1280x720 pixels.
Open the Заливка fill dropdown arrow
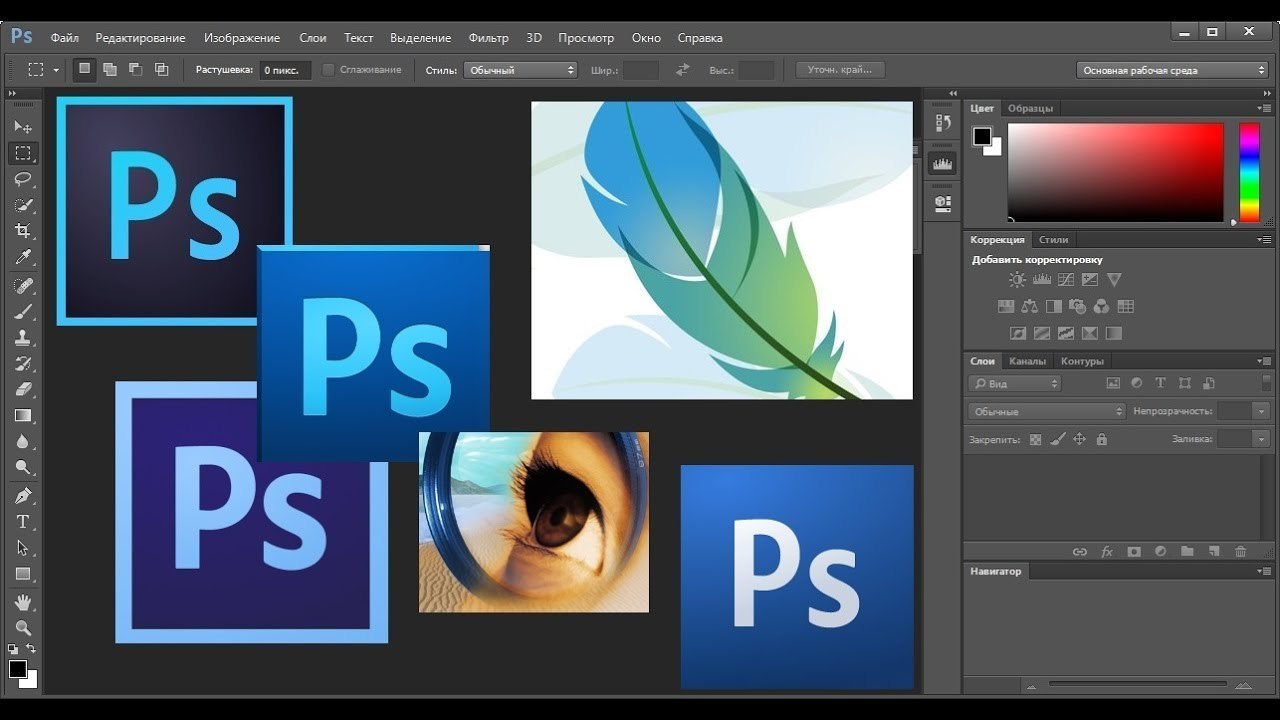tap(1262, 439)
